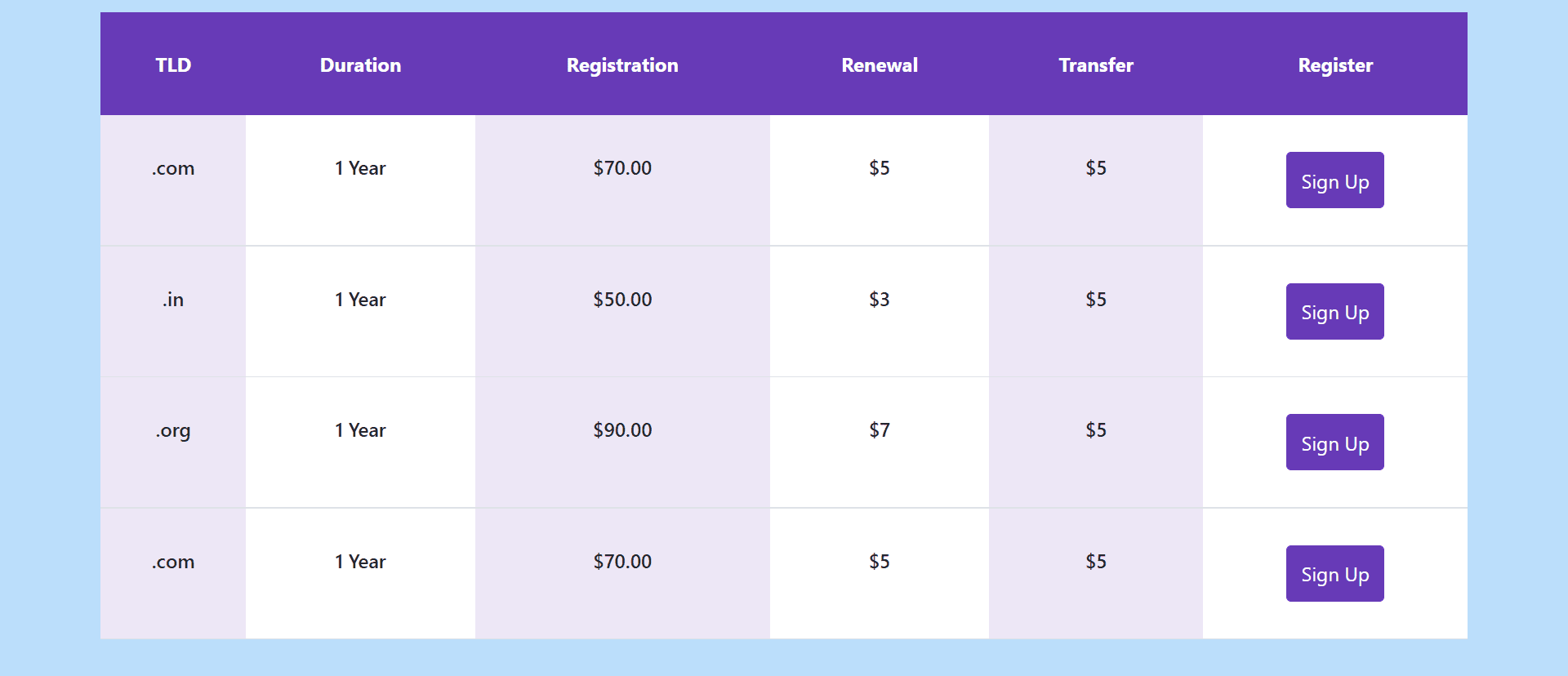Click the $70.00 registration price for .com
The image size is (1568, 676).
pyautogui.click(x=622, y=168)
